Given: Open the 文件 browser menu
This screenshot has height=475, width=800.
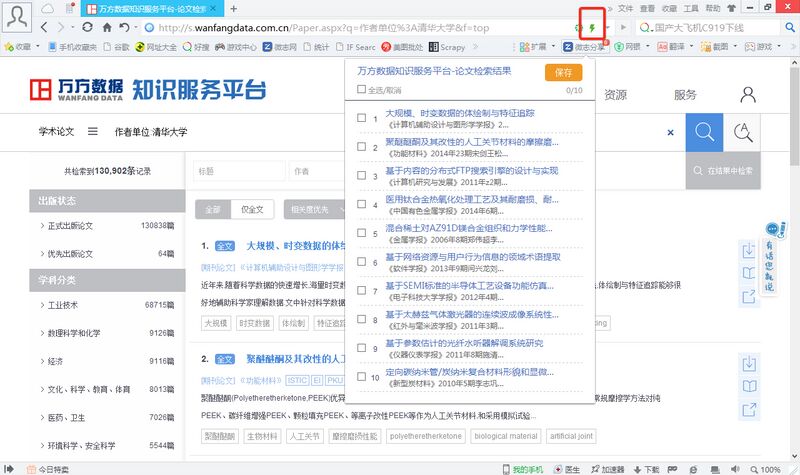Looking at the screenshot, I should click(x=625, y=8).
